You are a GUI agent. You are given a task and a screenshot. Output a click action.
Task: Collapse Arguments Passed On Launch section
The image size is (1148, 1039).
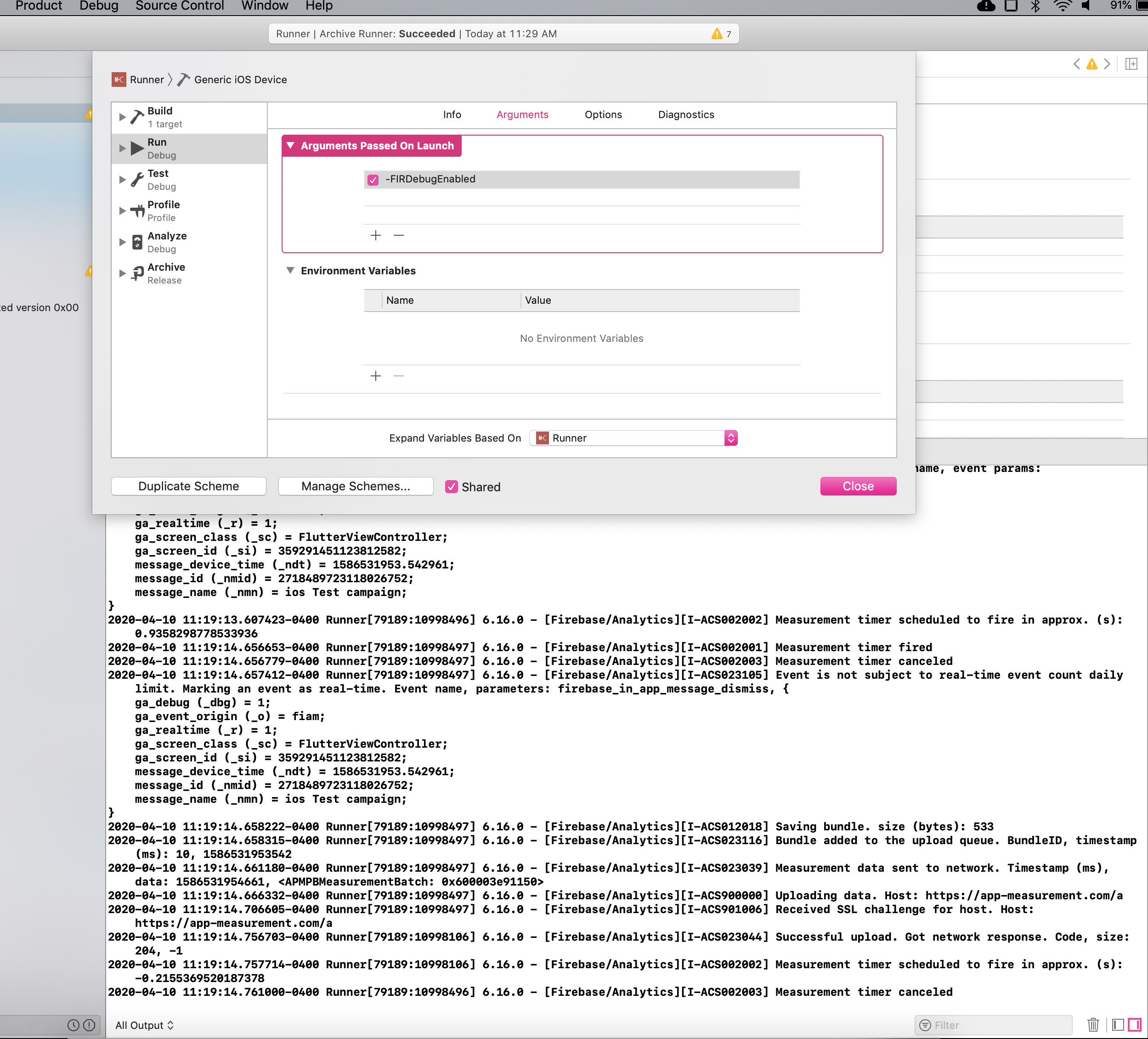(x=290, y=146)
